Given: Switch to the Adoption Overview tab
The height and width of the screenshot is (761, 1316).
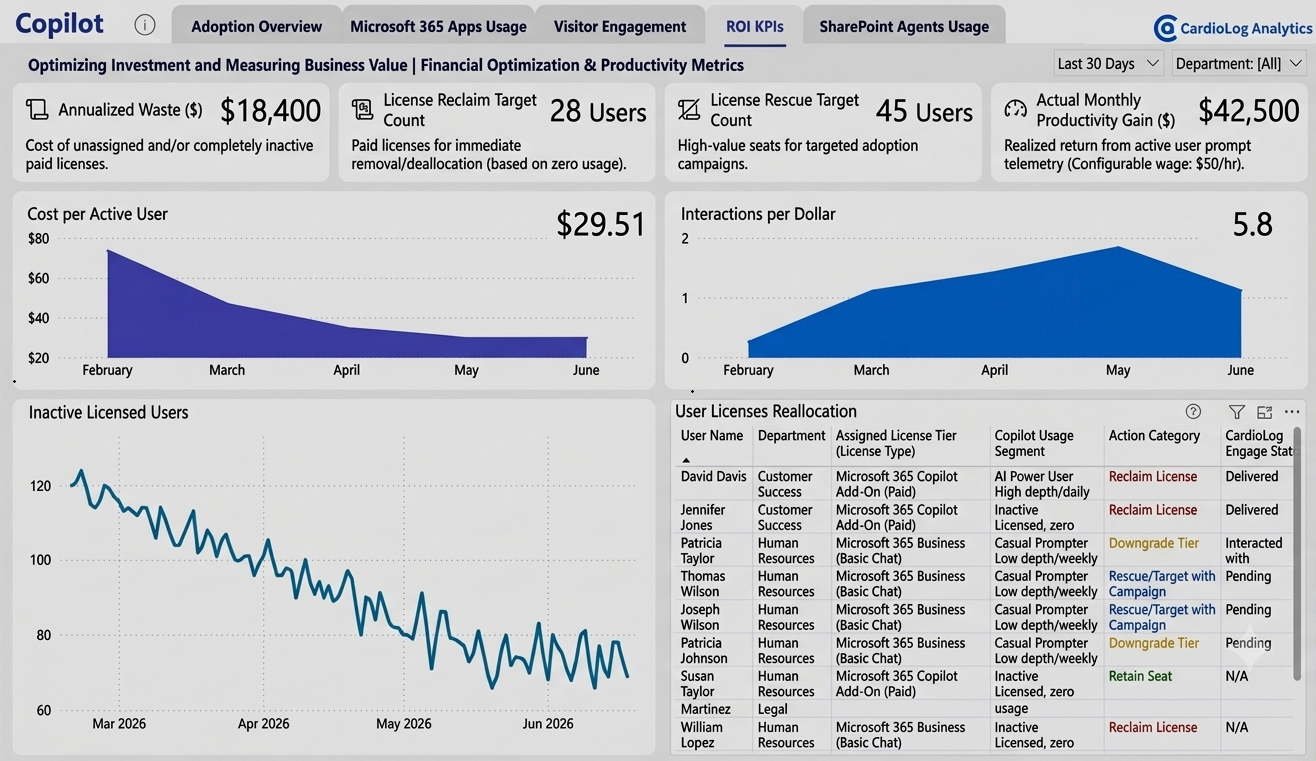Looking at the screenshot, I should tap(257, 26).
